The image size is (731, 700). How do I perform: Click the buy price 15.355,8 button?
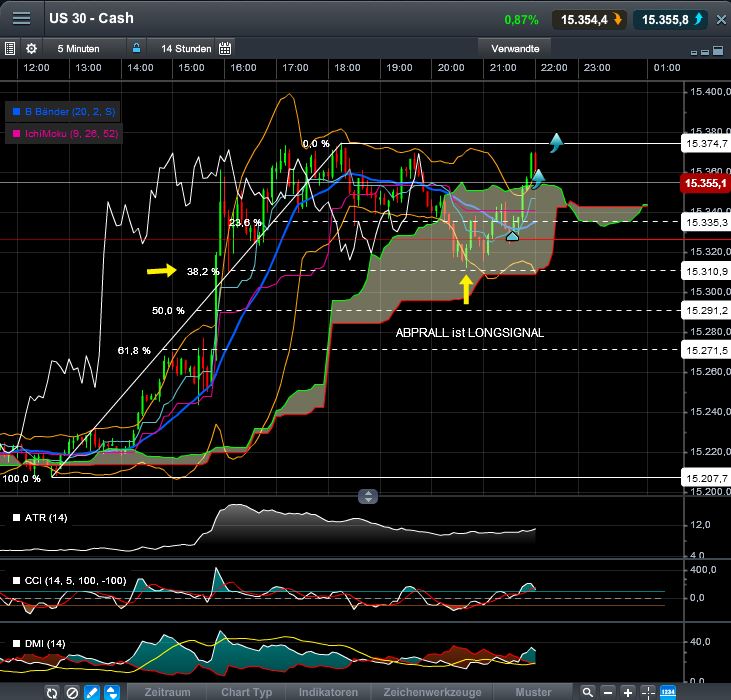tap(671, 20)
